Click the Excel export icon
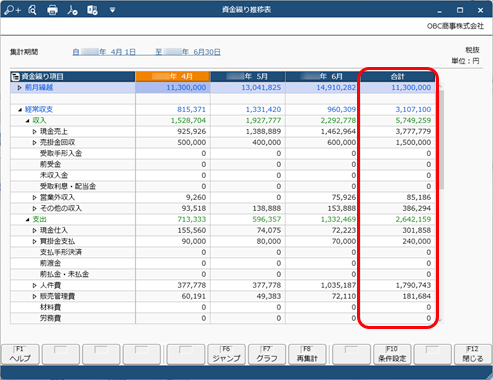The height and width of the screenshot is (380, 493). [x=92, y=10]
